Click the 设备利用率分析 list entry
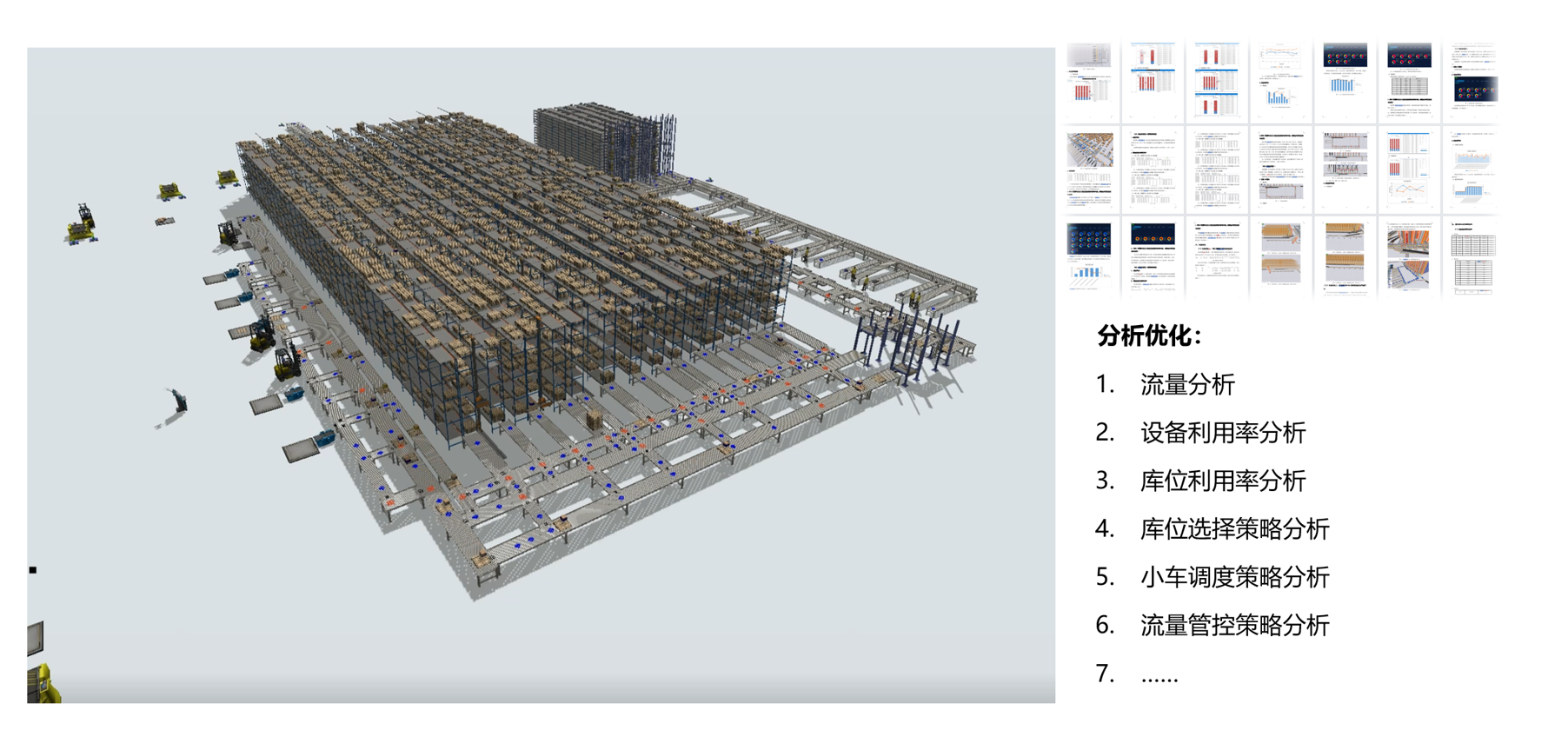 [1222, 433]
